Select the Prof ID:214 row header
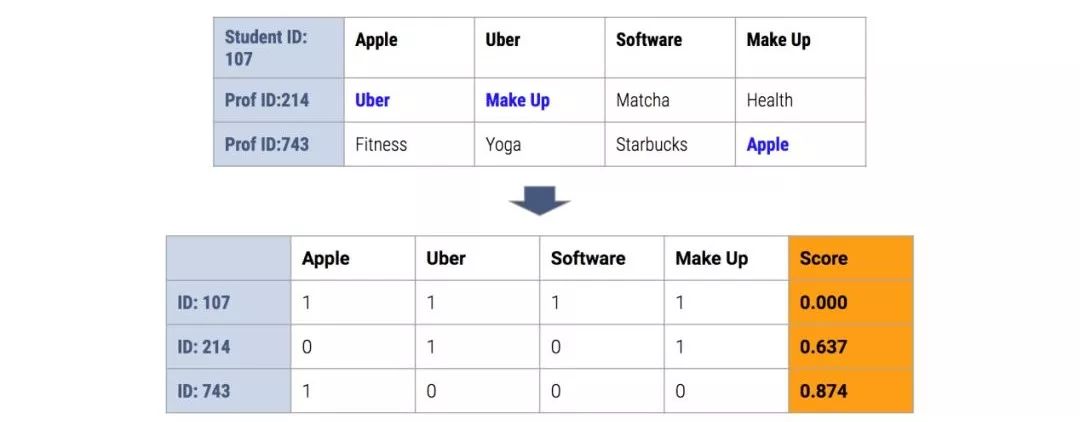The image size is (1080, 422). (267, 100)
